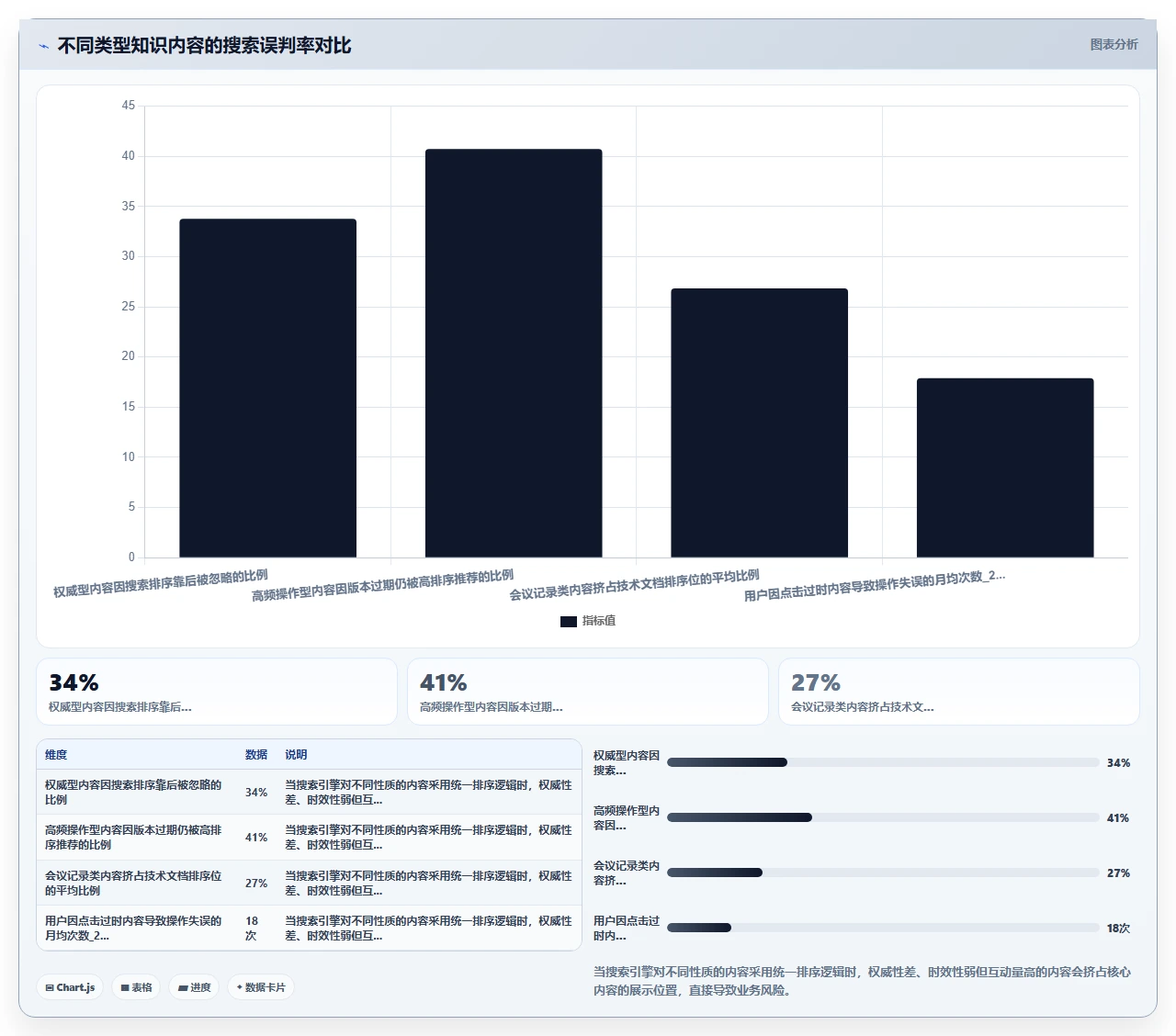Click progress label 高频操作型内容因…
This screenshot has width=1176, height=1036.
tap(627, 818)
